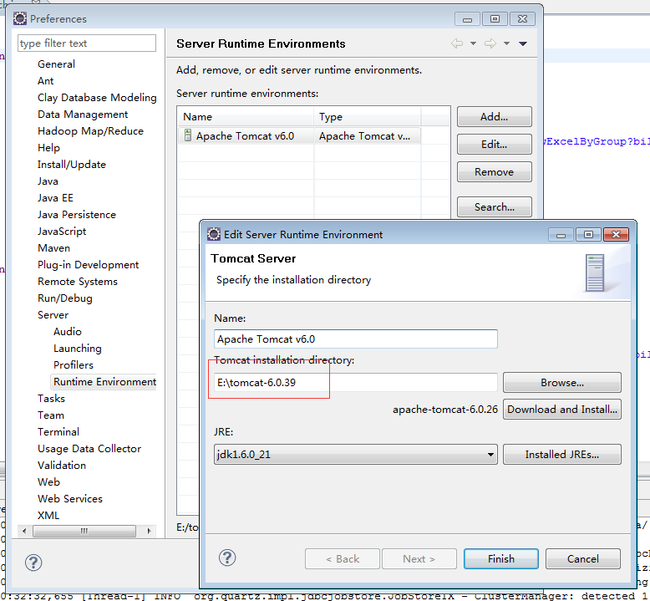Select Remote Systems preference
Viewport: 650px width, 601px height.
[x=78, y=281]
